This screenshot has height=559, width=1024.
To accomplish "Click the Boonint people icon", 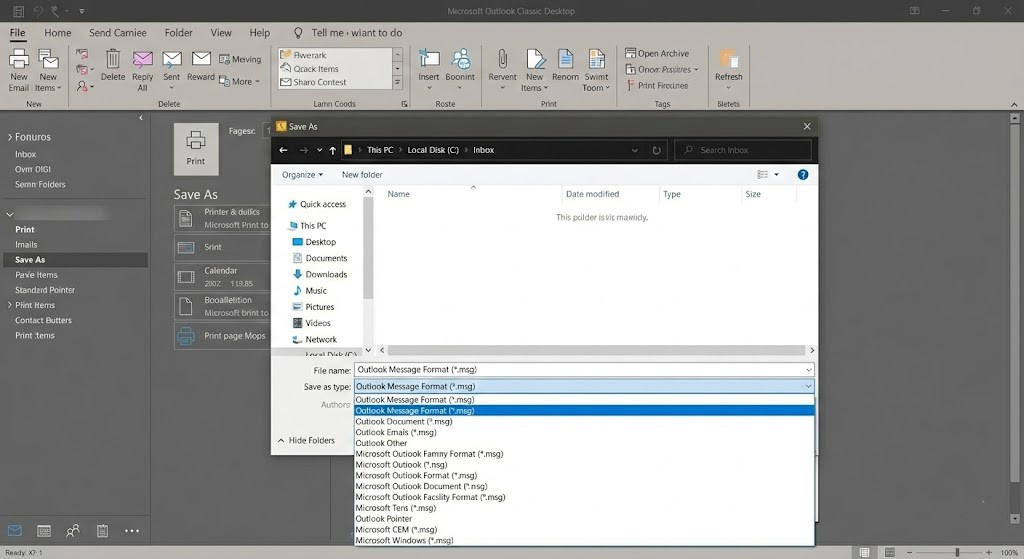I will tap(460, 59).
